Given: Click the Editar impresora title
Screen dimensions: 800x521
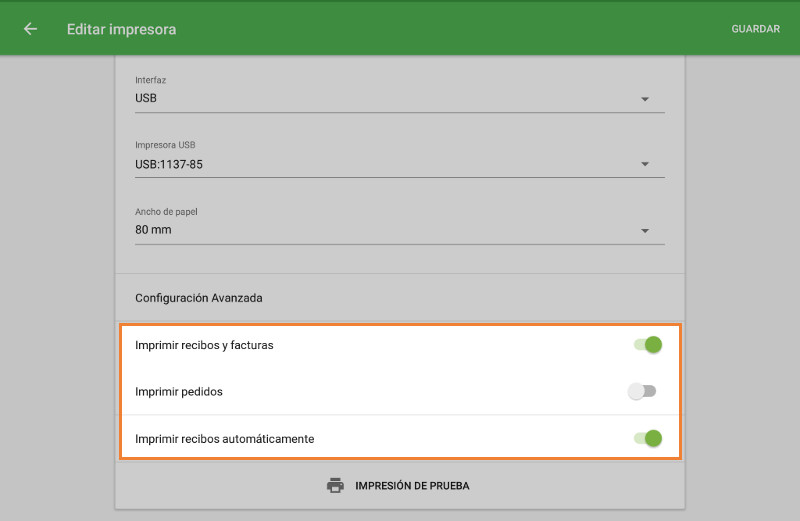Looking at the screenshot, I should tap(121, 29).
